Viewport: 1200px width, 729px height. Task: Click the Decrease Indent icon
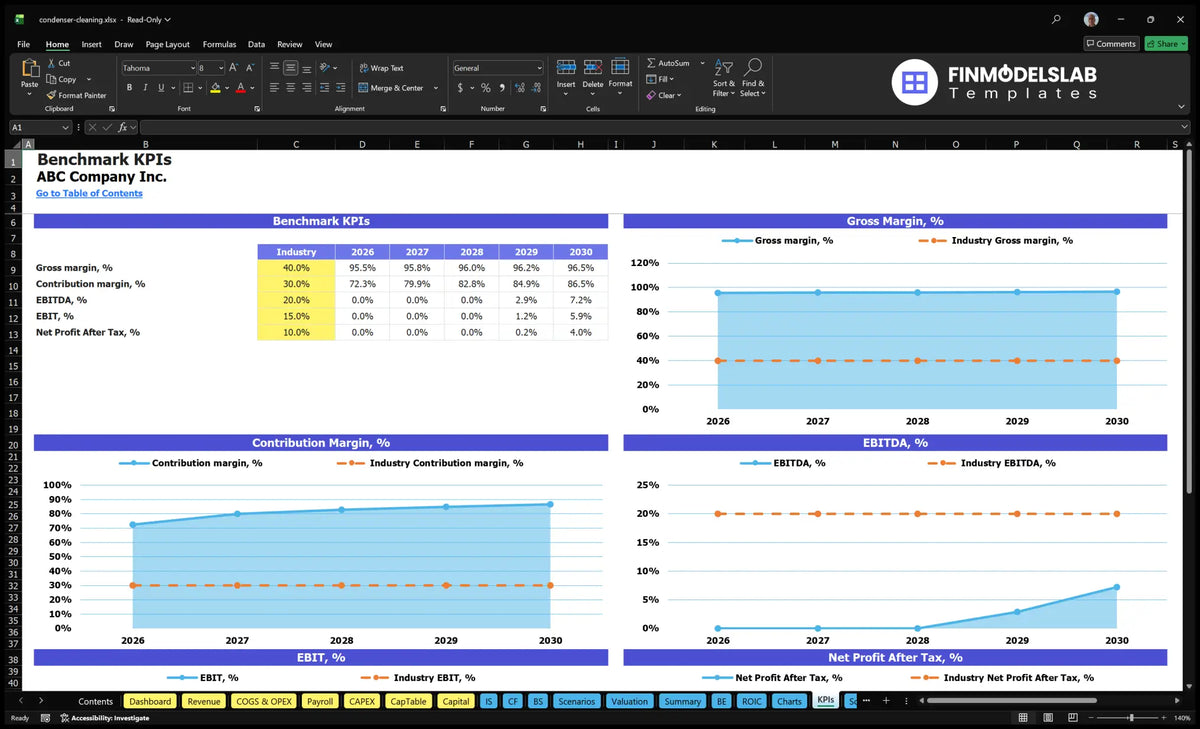coord(323,88)
